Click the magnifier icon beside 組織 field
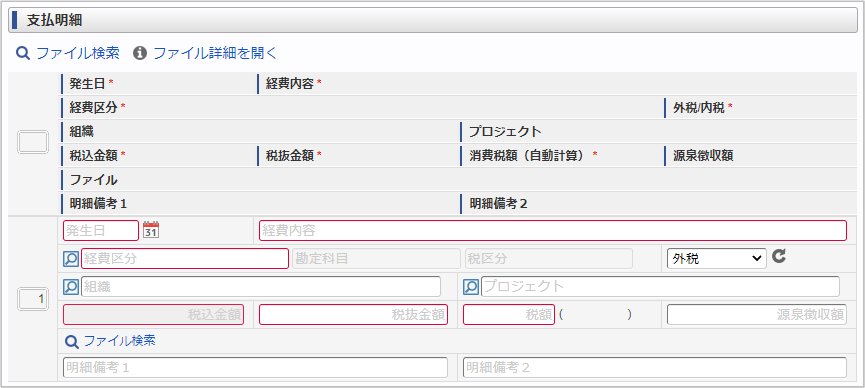Viewport: 865px width, 388px height. [x=71, y=286]
